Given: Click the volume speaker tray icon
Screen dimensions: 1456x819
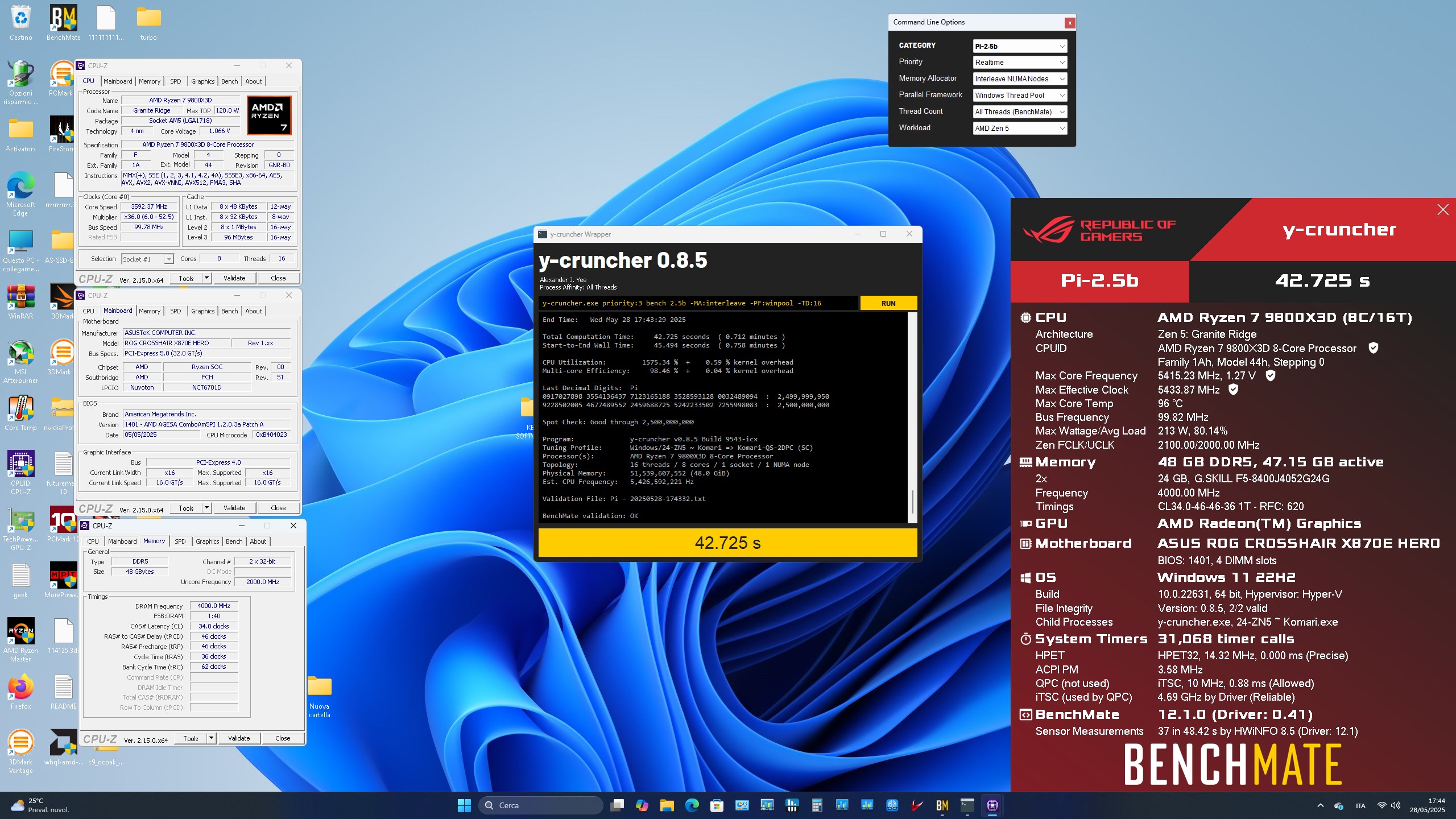Looking at the screenshot, I should (1395, 805).
